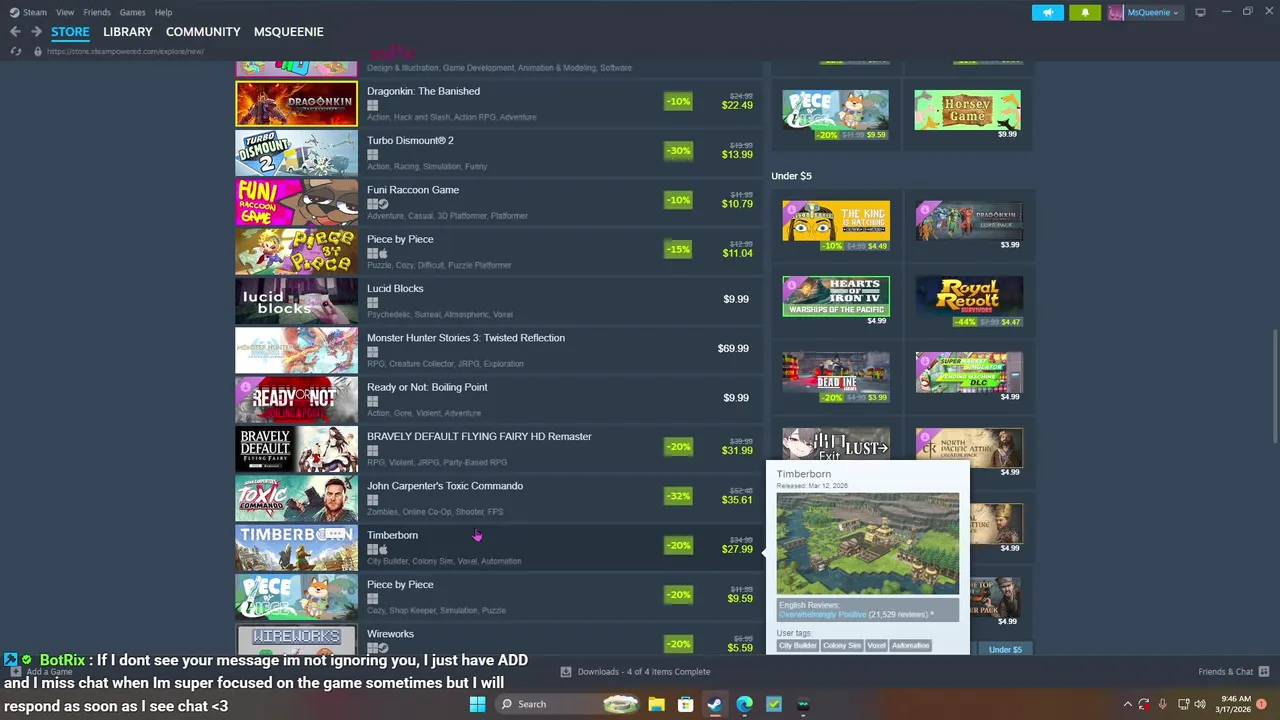Click the $69.99 Monster Hunter price
Viewport: 1280px width, 720px height.
pos(733,348)
